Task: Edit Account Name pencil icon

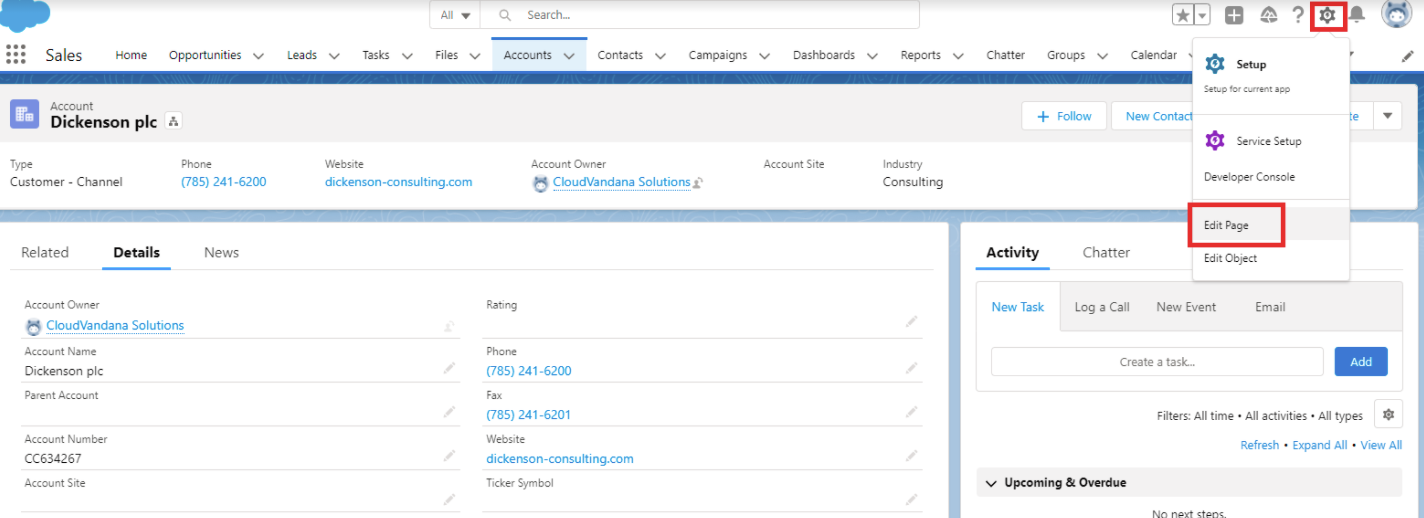Action: point(450,368)
